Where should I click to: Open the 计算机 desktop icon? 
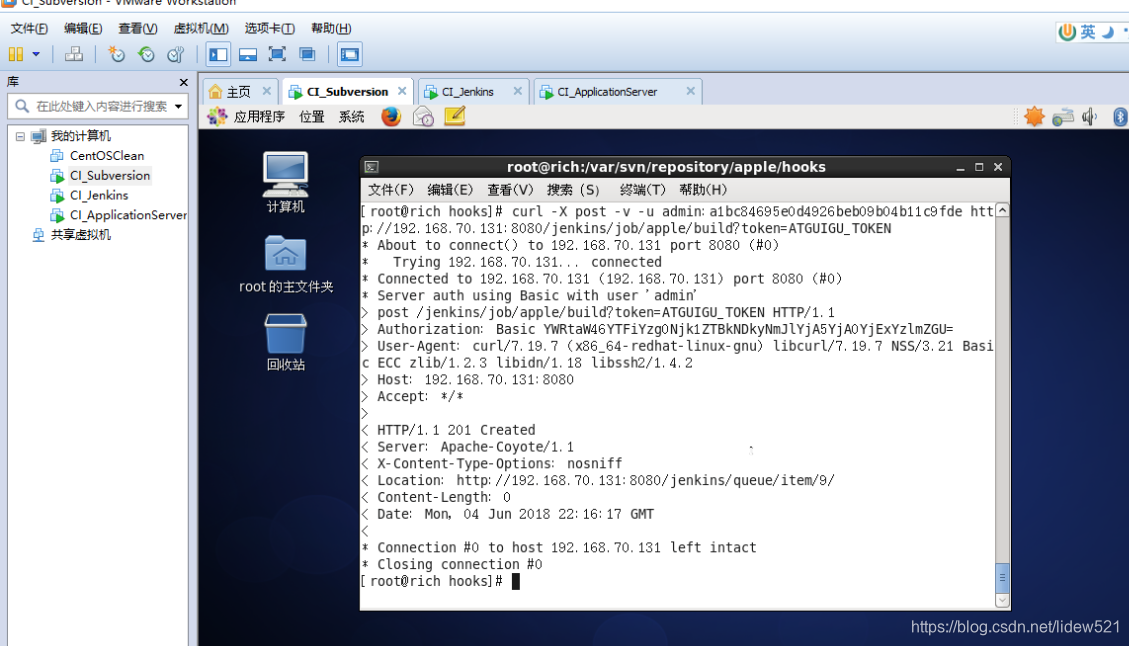pyautogui.click(x=285, y=182)
